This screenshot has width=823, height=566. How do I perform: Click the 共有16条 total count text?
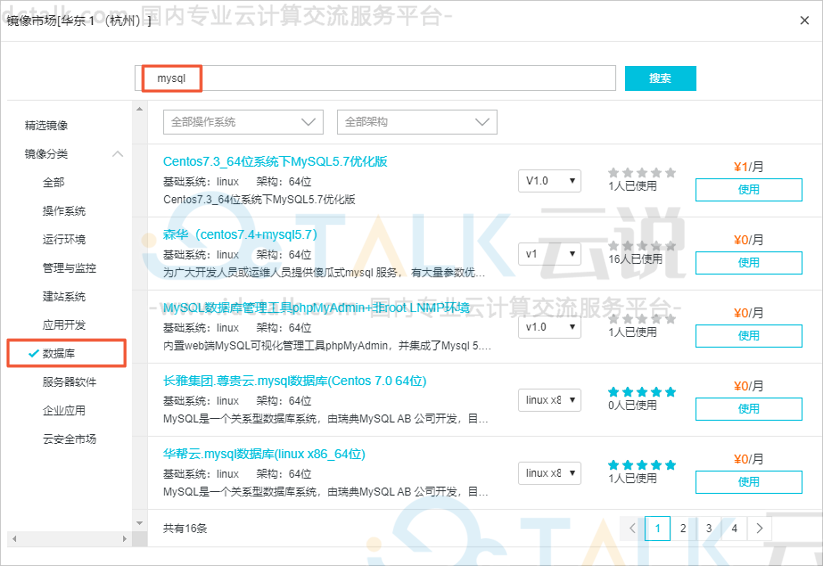click(x=185, y=528)
